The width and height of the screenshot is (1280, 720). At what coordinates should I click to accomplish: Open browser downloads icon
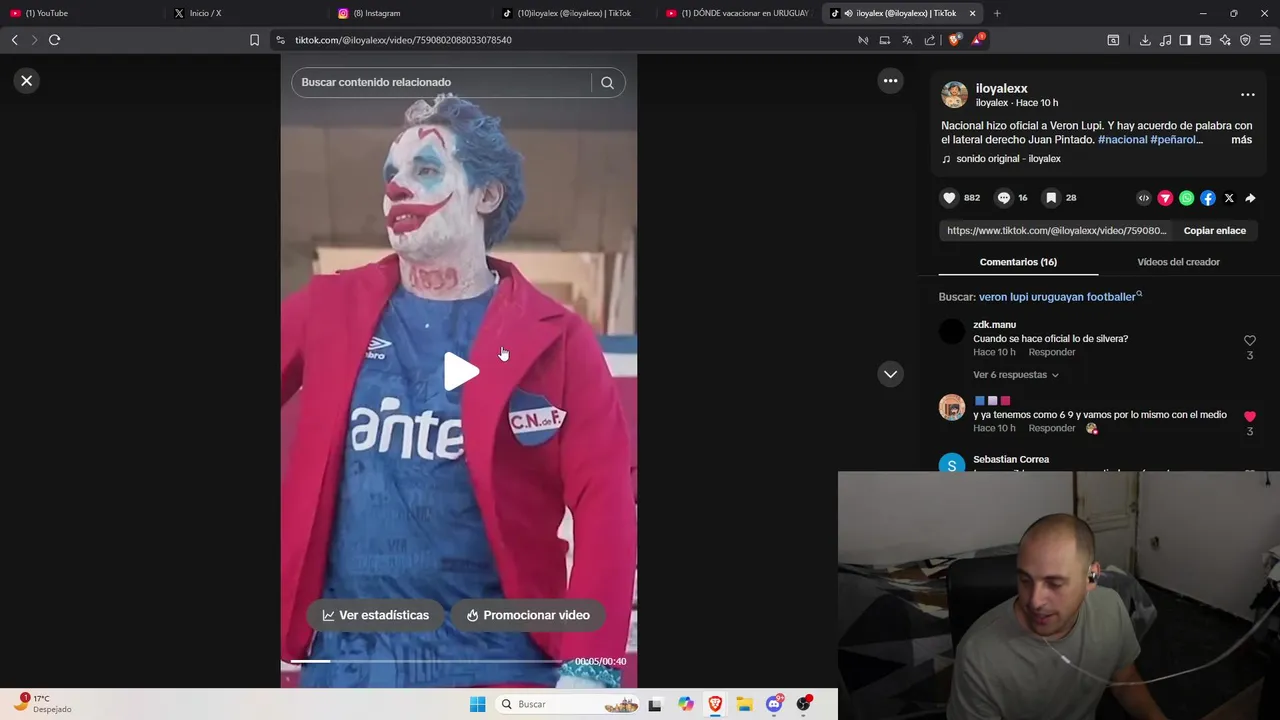[1145, 40]
